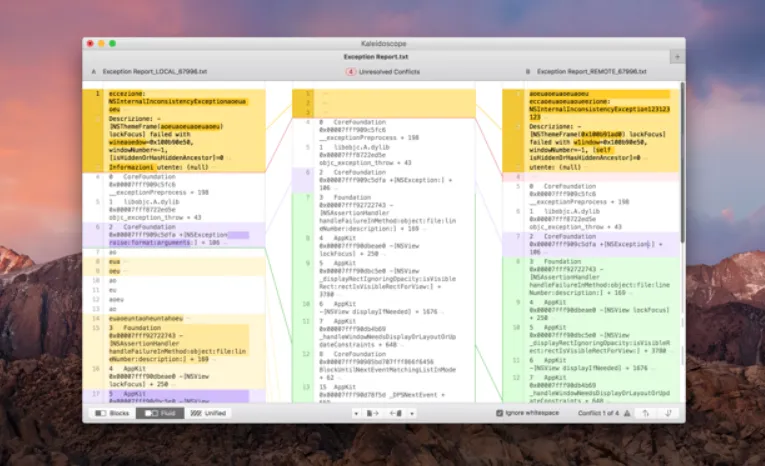Click the red 4 unresolved conflicts badge
This screenshot has width=765, height=466.
click(350, 72)
